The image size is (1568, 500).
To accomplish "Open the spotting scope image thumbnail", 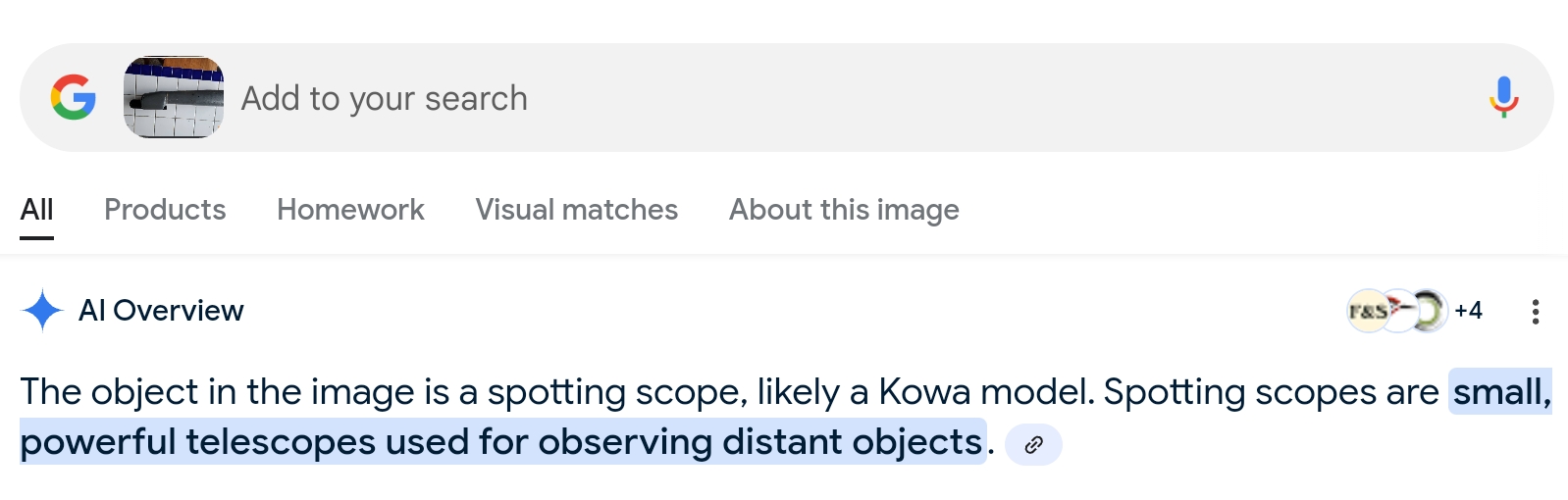I will tap(174, 97).
